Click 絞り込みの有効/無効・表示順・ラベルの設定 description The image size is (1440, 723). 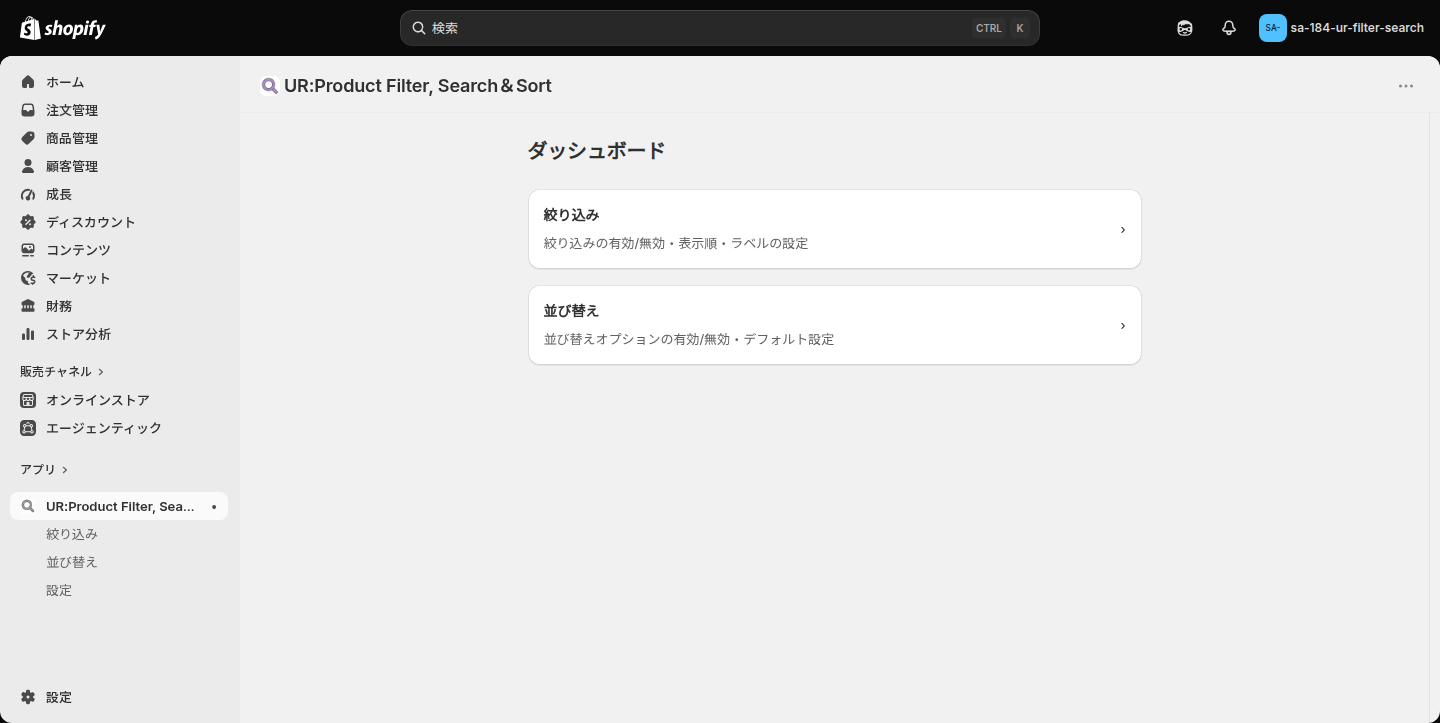(x=676, y=243)
